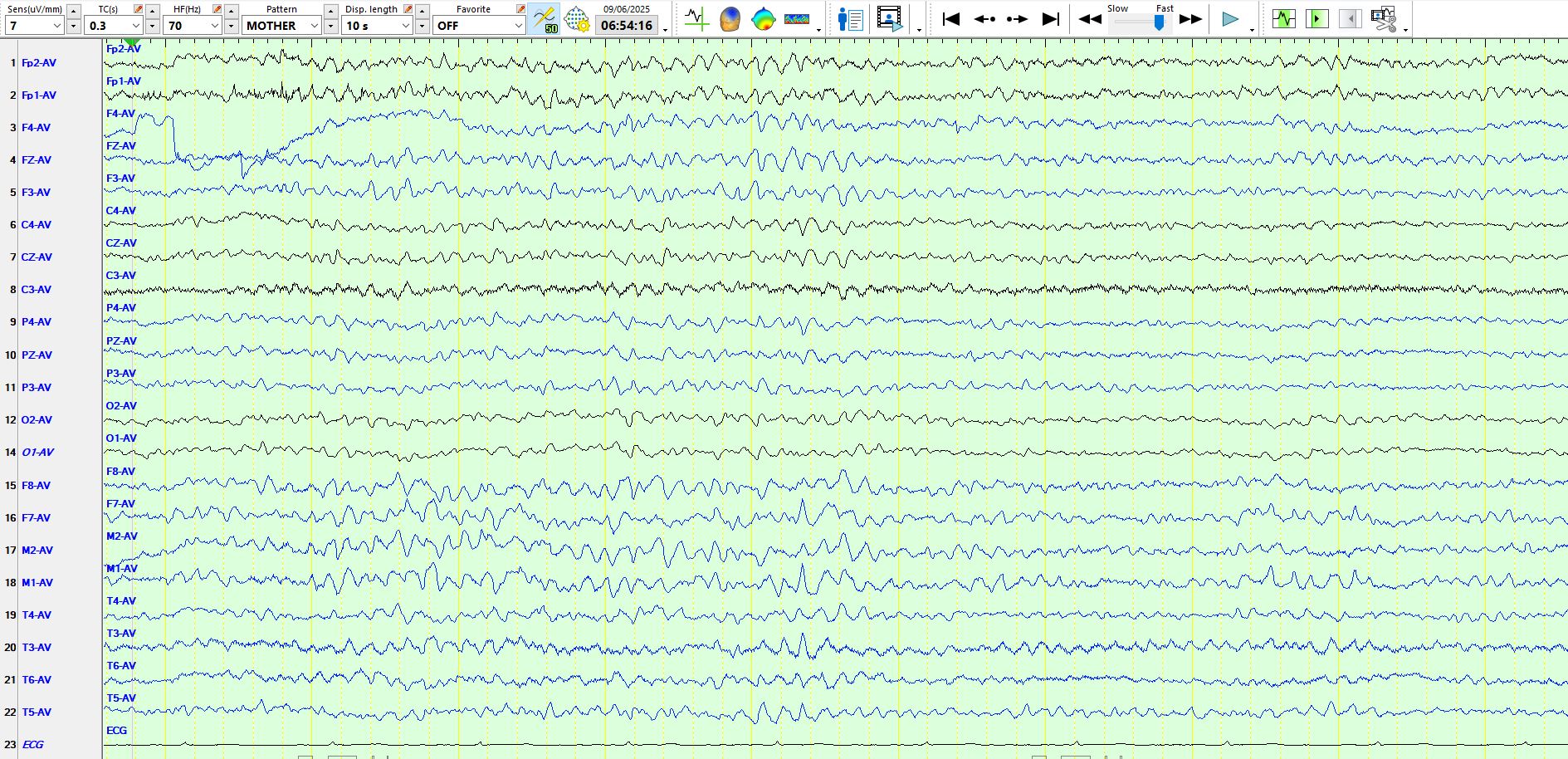1568x759 pixels.
Task: Select channel 20 T3-AV label
Action: 37,648
